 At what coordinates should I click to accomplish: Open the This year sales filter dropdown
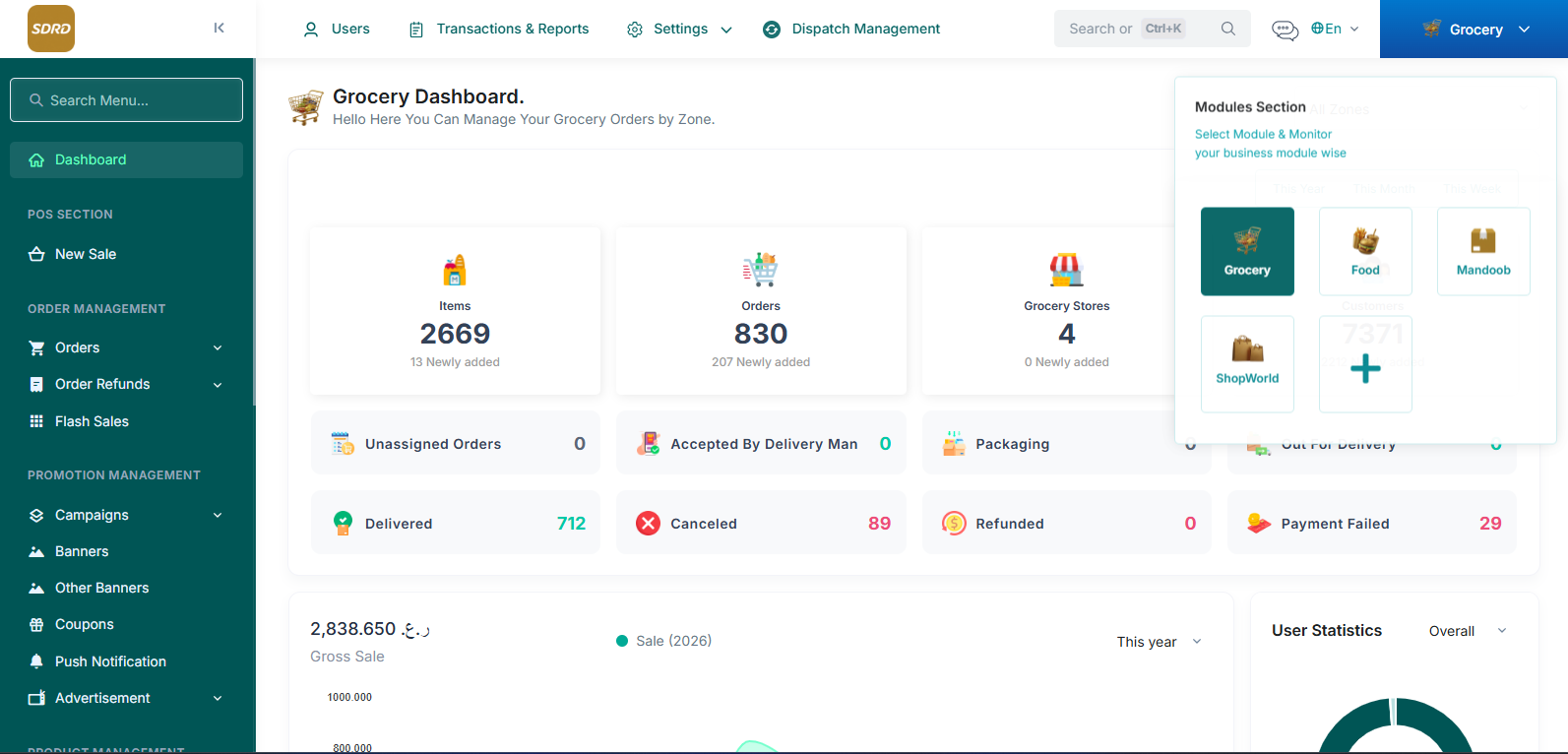pyautogui.click(x=1159, y=642)
